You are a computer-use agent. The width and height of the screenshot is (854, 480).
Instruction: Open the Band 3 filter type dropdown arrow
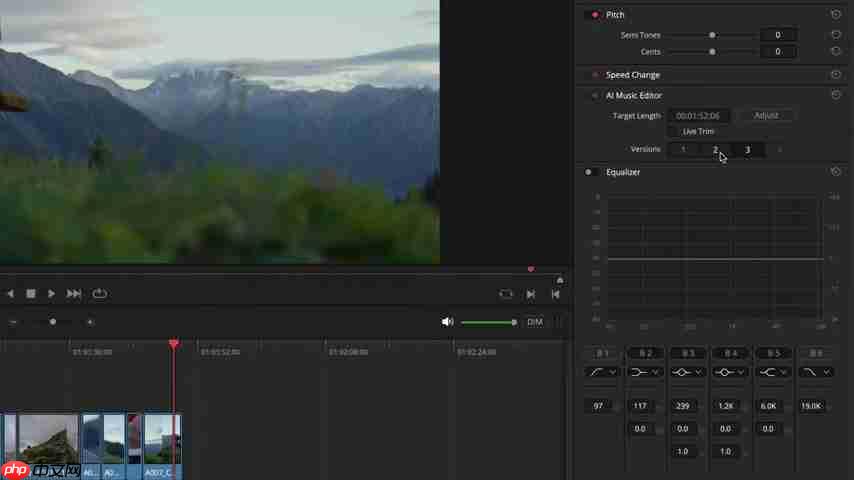[698, 372]
